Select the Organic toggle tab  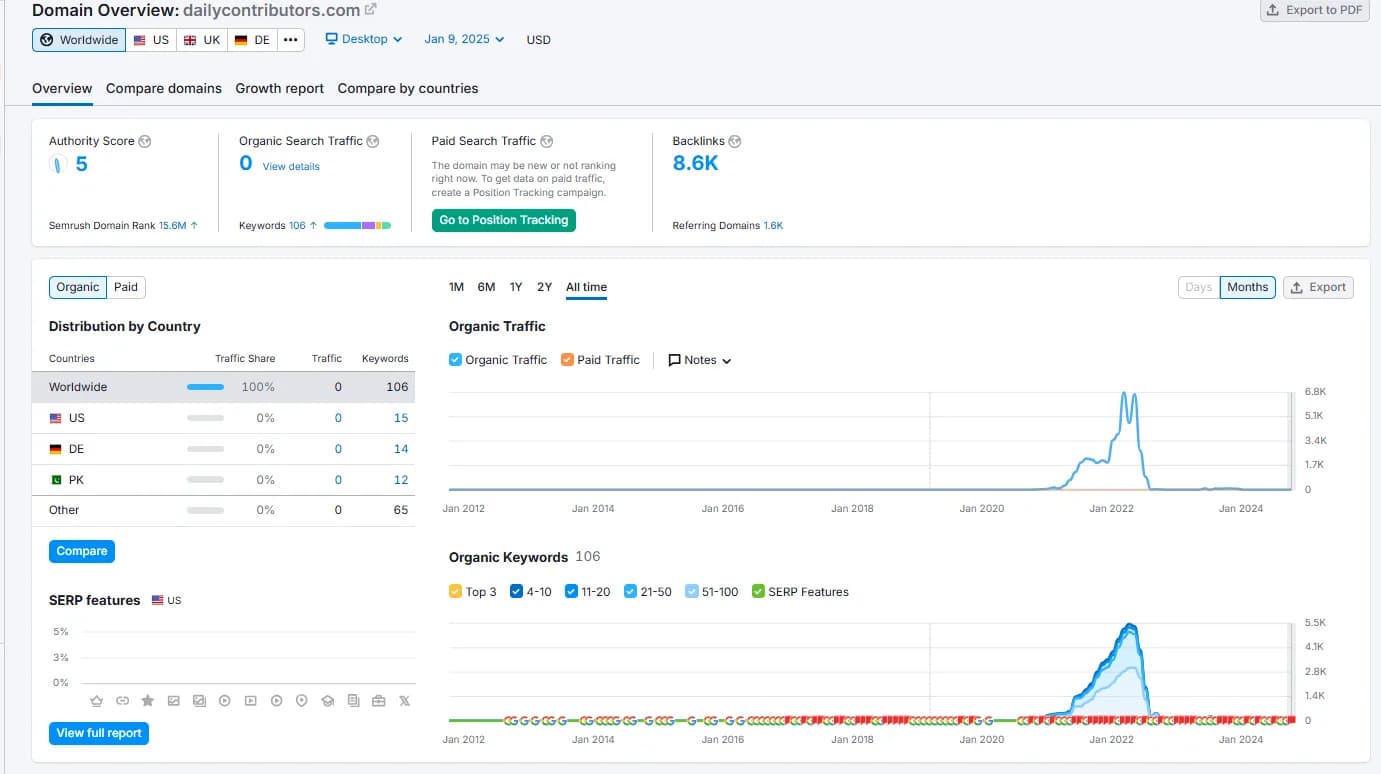78,287
